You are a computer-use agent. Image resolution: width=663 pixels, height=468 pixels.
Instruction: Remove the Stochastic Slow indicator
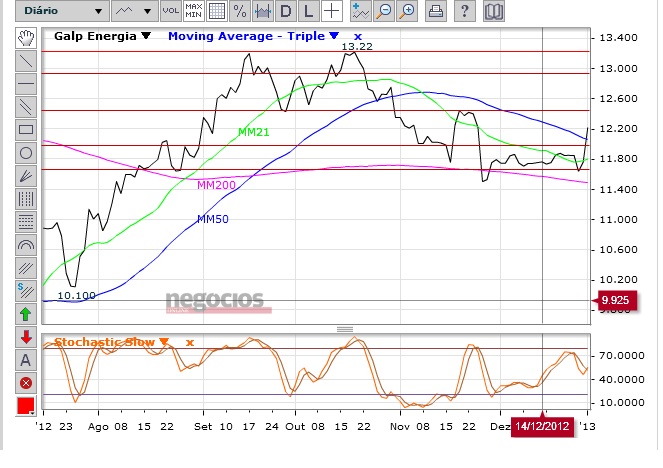point(190,342)
